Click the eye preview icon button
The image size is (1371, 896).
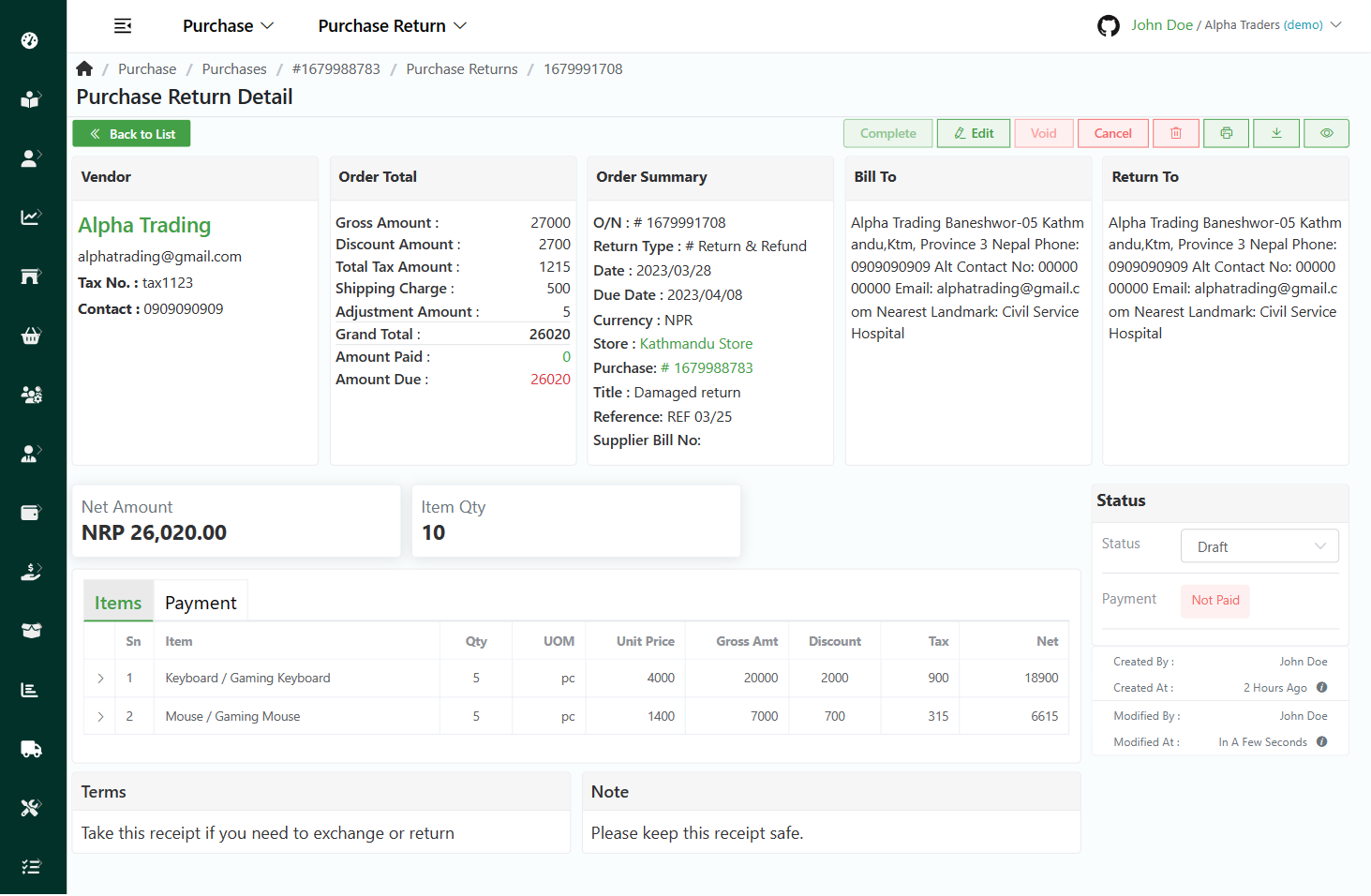(x=1327, y=133)
